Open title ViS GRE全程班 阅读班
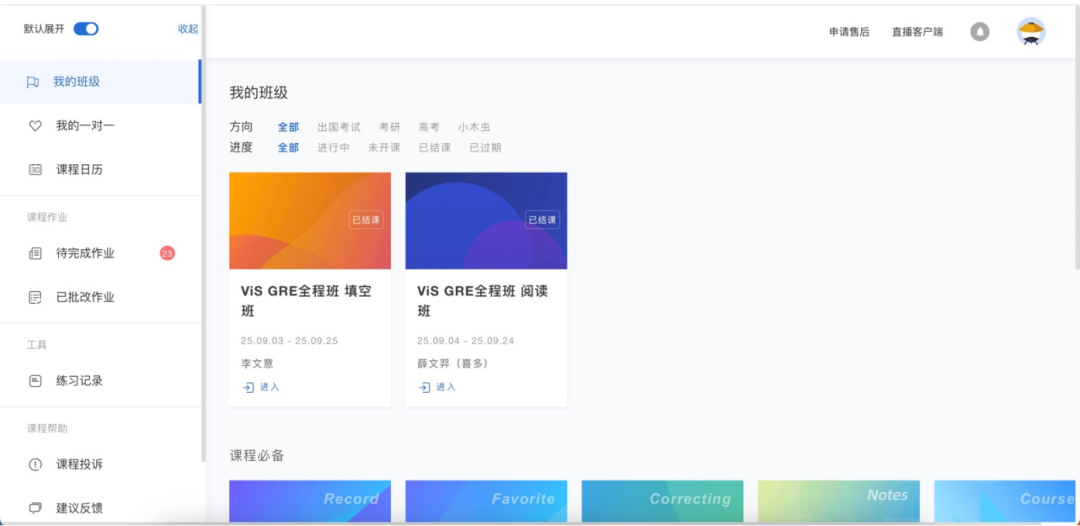 (x=483, y=301)
